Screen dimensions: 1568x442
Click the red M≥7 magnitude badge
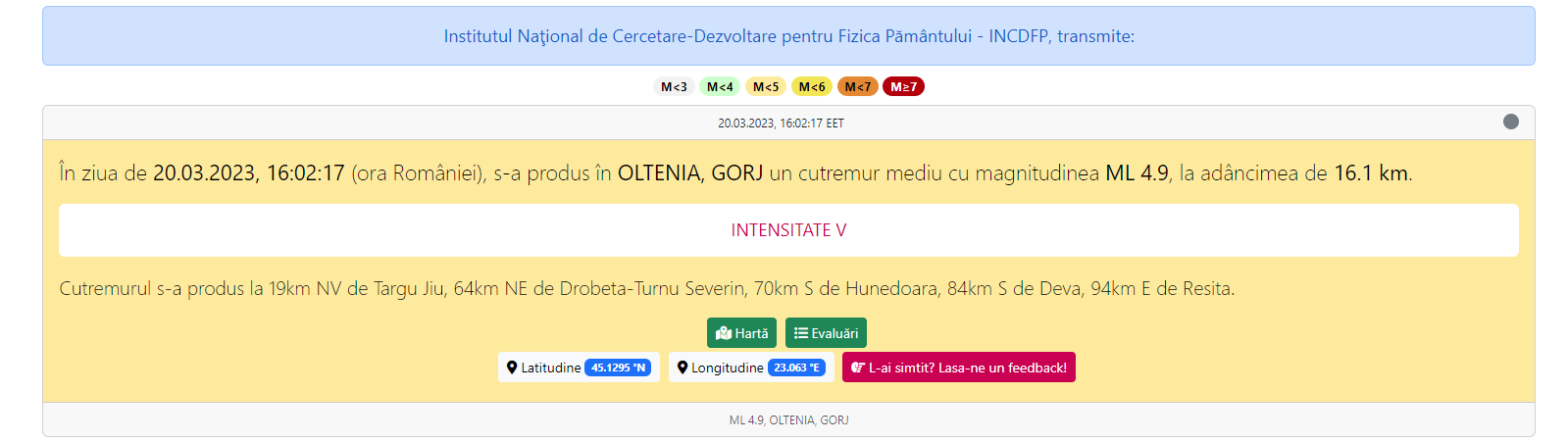point(903,87)
